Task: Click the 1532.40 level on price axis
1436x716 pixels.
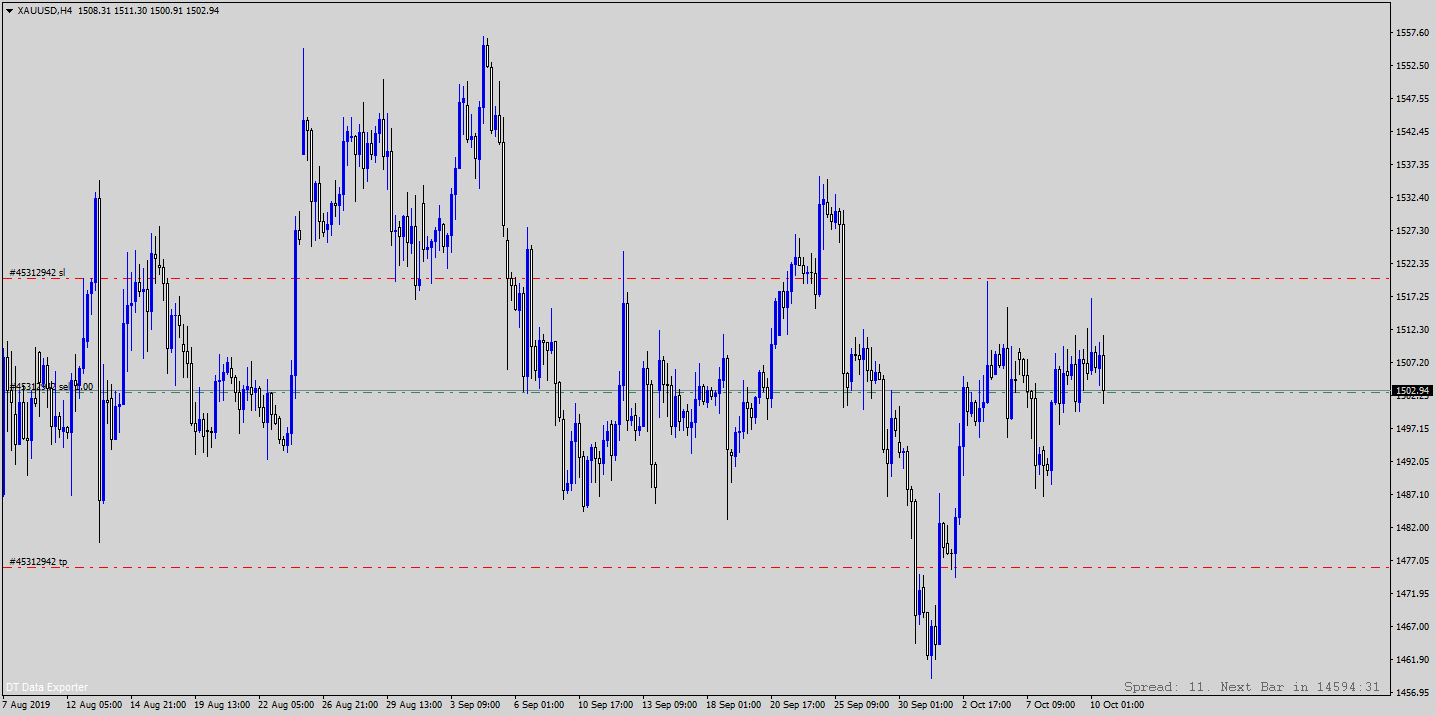Action: (x=1410, y=198)
